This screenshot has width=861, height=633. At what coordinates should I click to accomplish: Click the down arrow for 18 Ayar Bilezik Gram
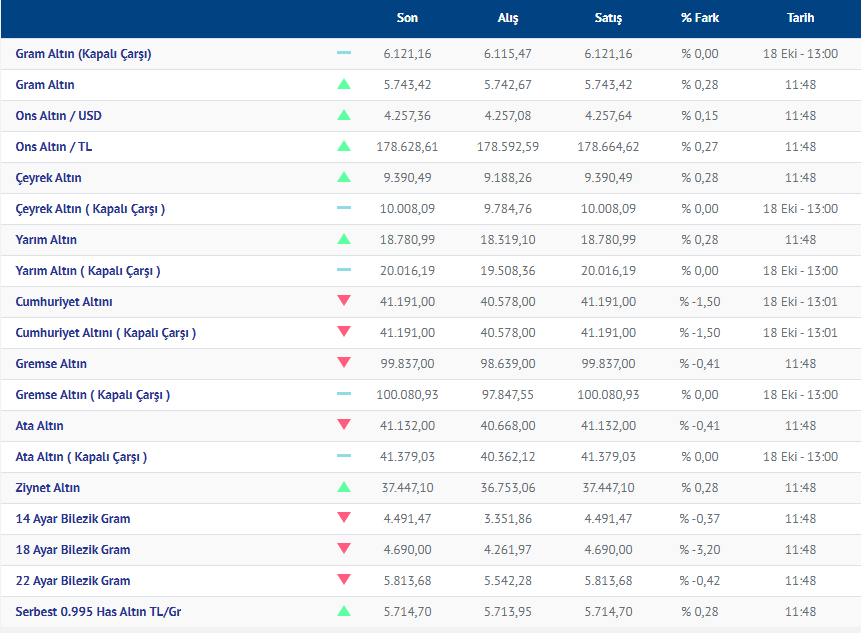(x=344, y=549)
